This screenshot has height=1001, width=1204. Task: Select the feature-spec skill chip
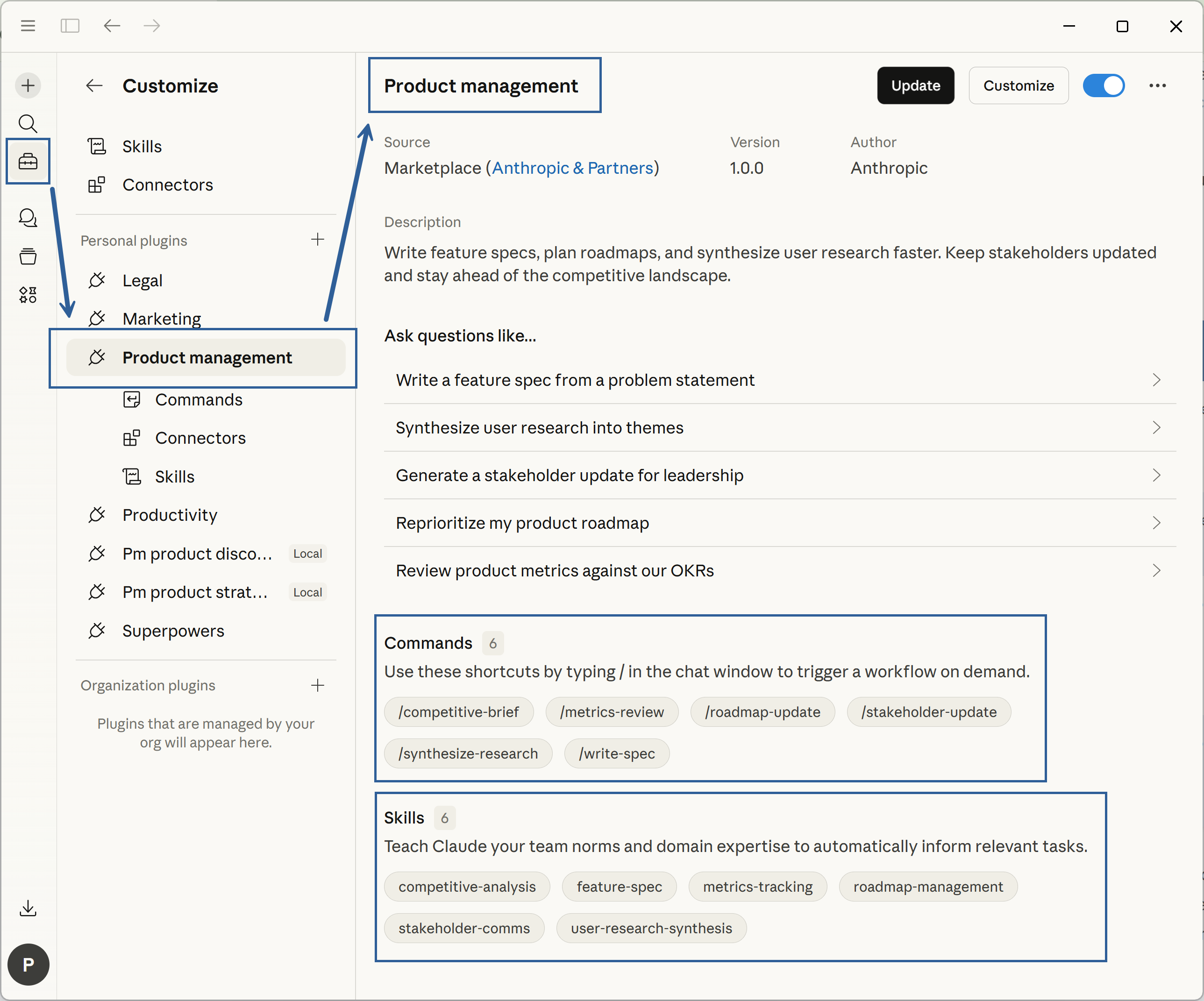pyautogui.click(x=619, y=887)
